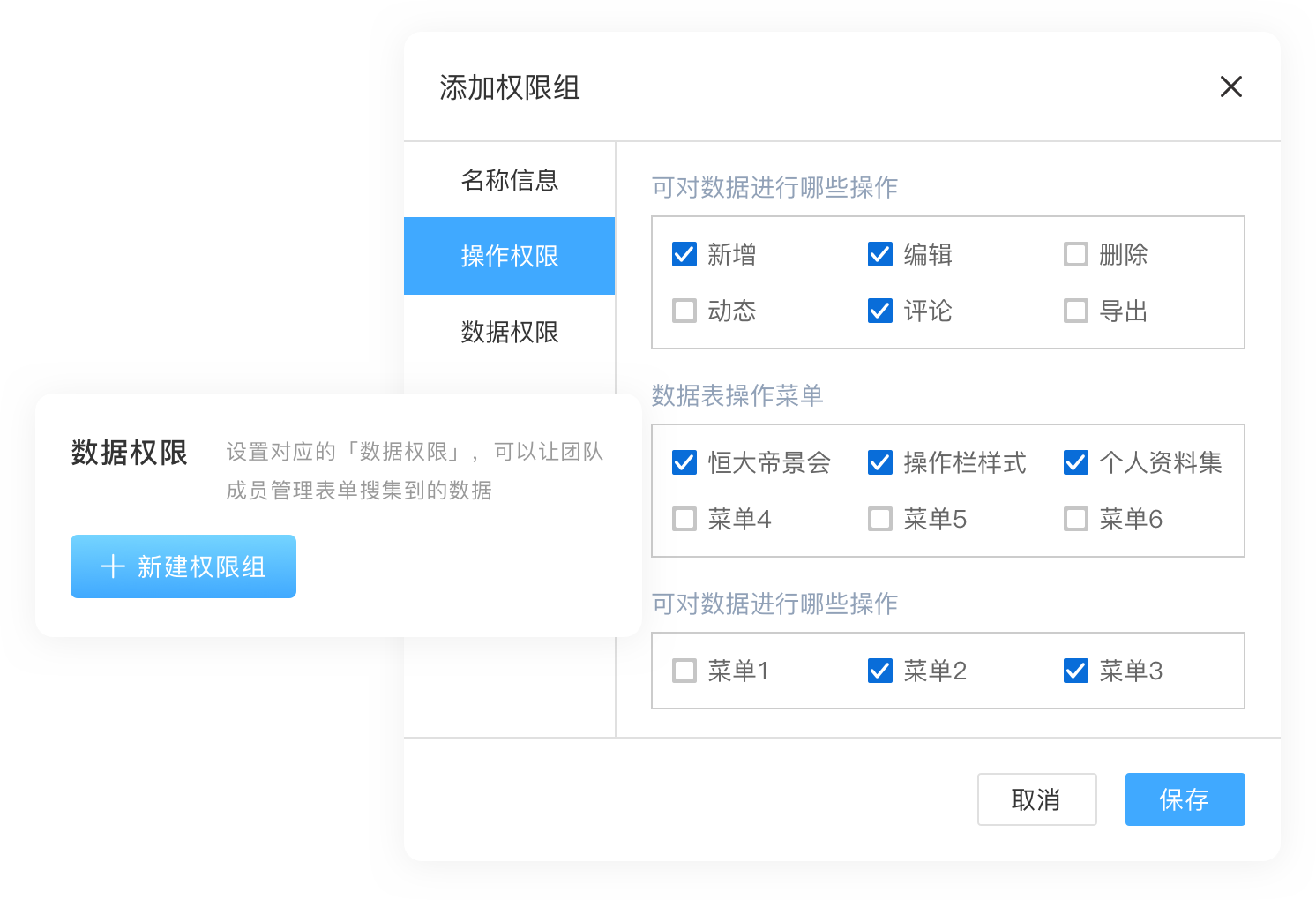Uncheck the 新增 checkbox

coord(684,254)
